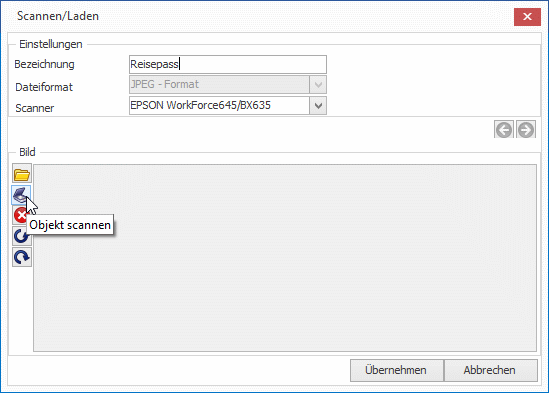The height and width of the screenshot is (393, 549).
Task: Click the Scanner label text
Action: 34,108
